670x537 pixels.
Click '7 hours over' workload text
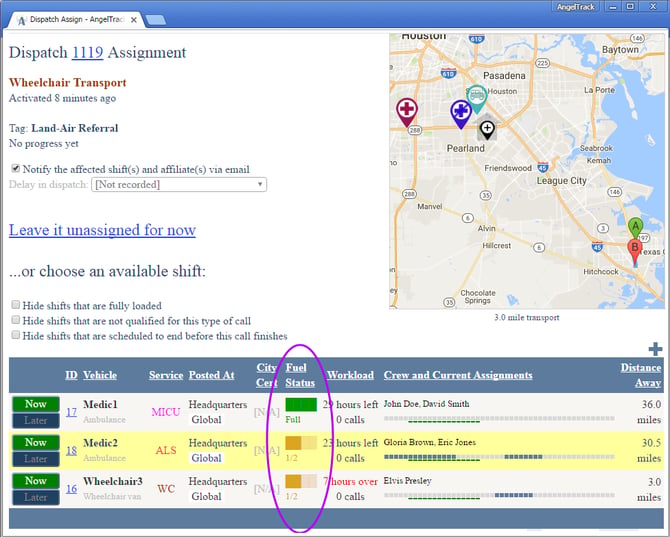[x=350, y=481]
